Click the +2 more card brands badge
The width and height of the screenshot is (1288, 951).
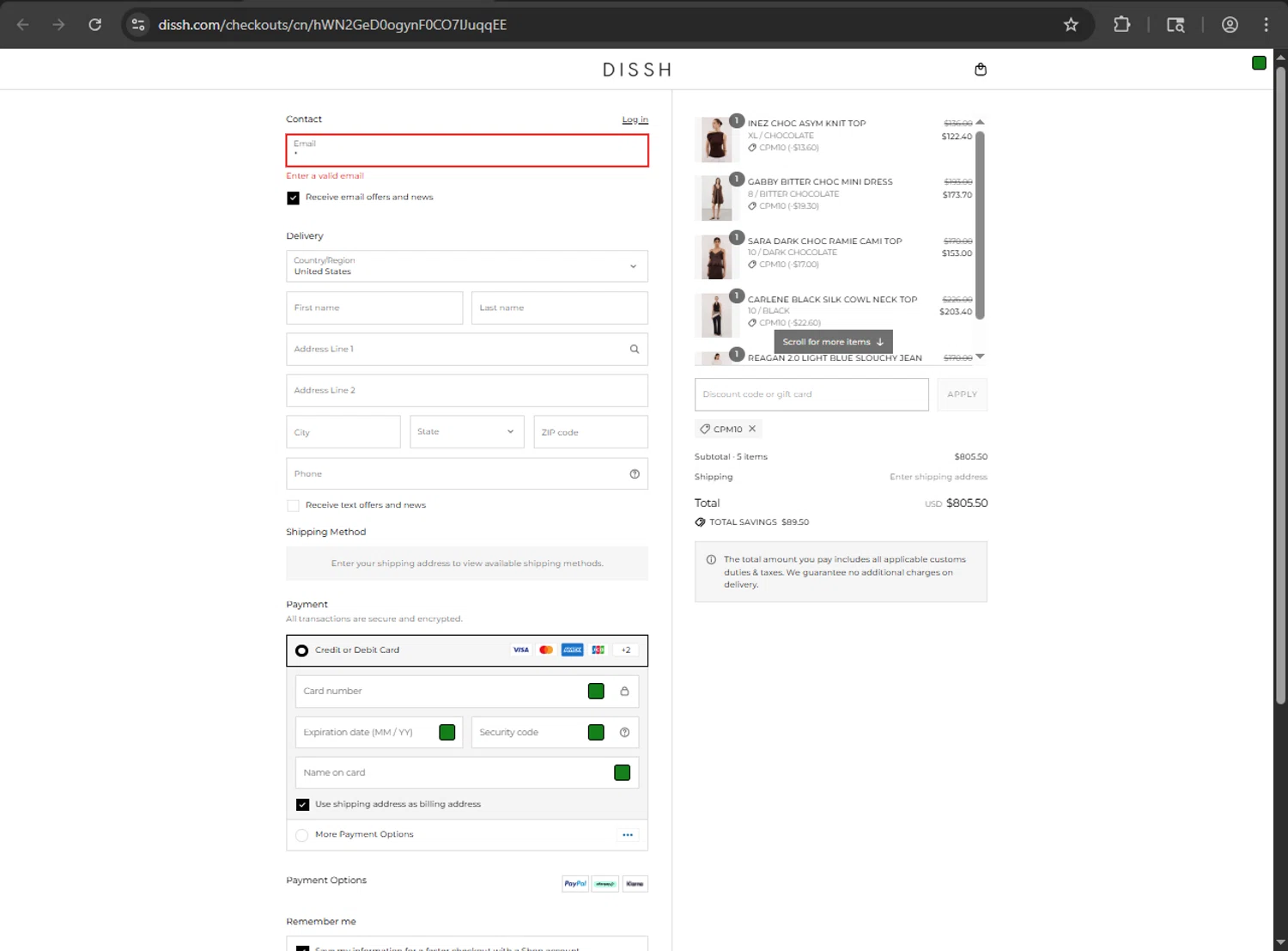tap(626, 649)
